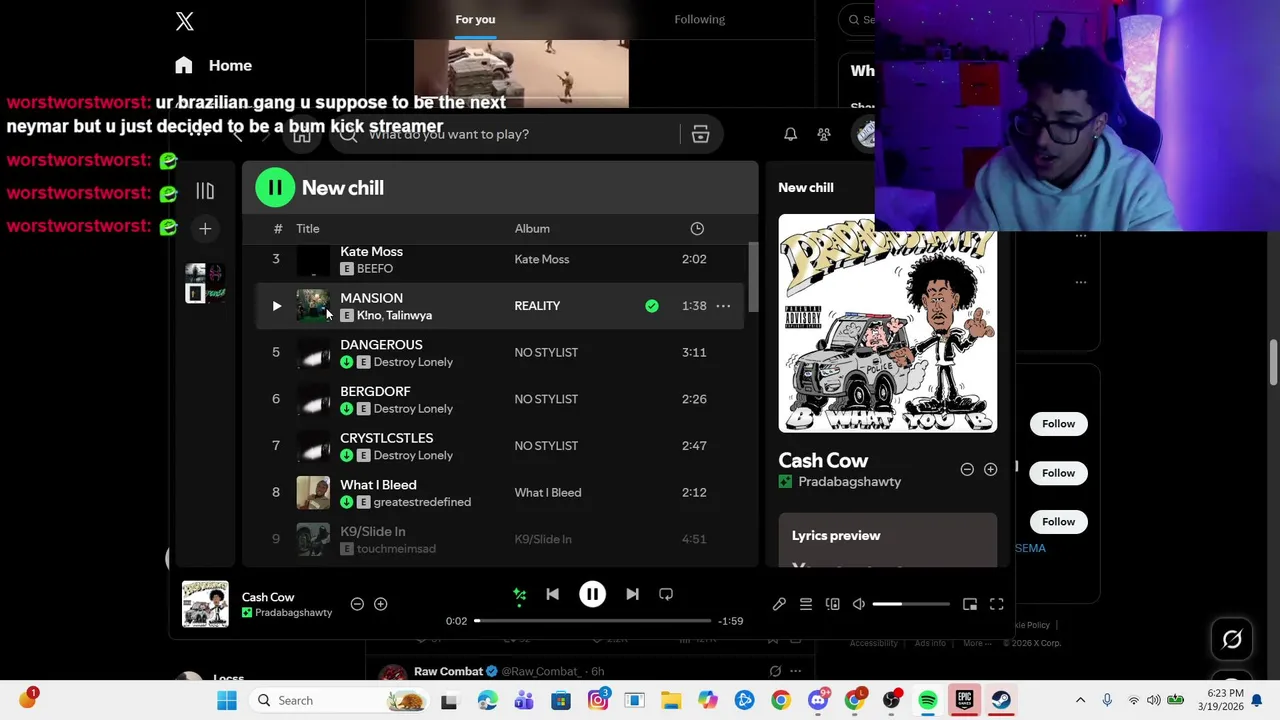Open the miniplayer icon
The image size is (1280, 720).
[970, 604]
